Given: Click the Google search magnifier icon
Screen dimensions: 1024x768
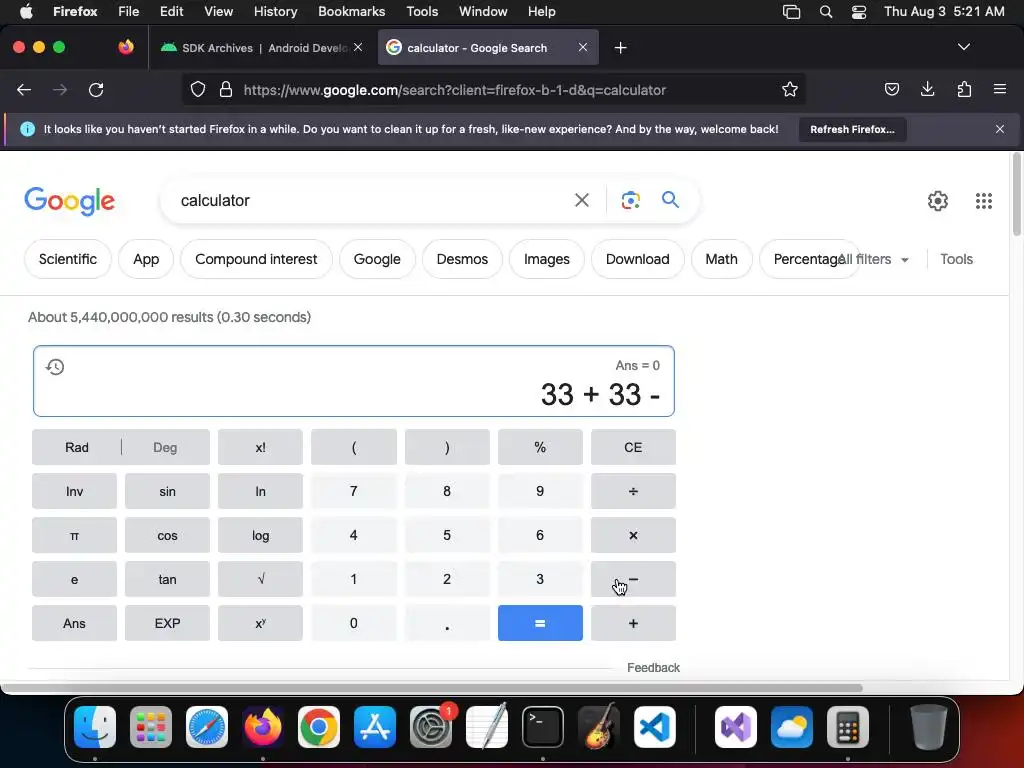Looking at the screenshot, I should coord(670,200).
